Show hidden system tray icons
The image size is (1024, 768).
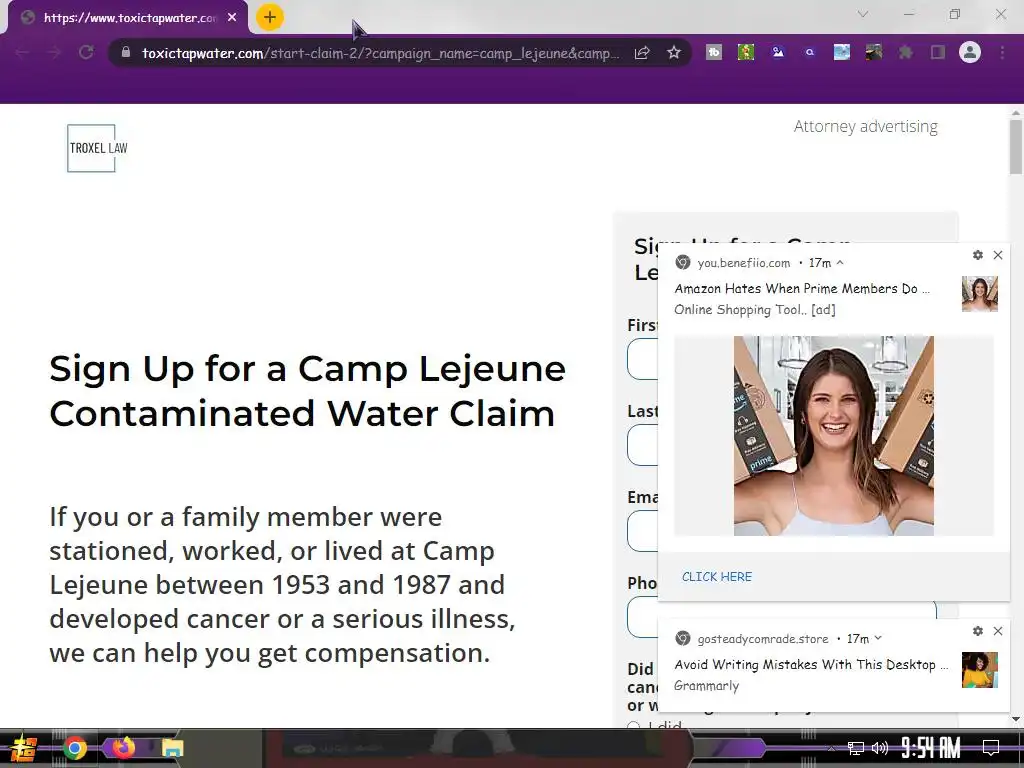pos(831,748)
